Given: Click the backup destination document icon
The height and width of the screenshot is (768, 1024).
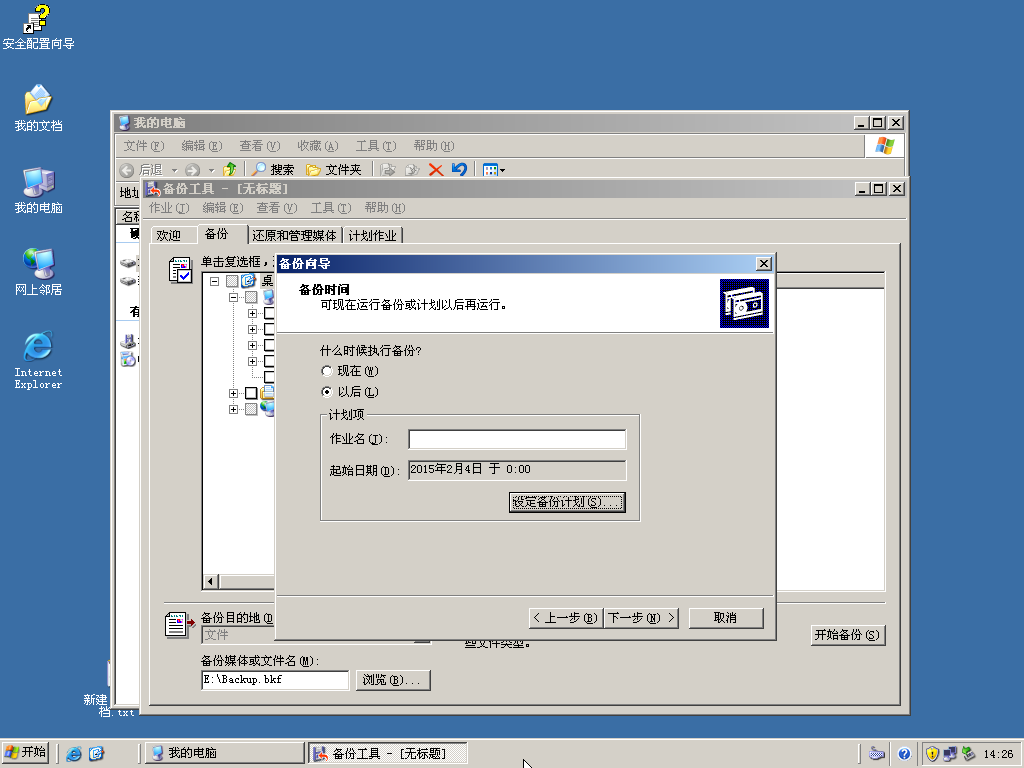Looking at the screenshot, I should tap(180, 624).
